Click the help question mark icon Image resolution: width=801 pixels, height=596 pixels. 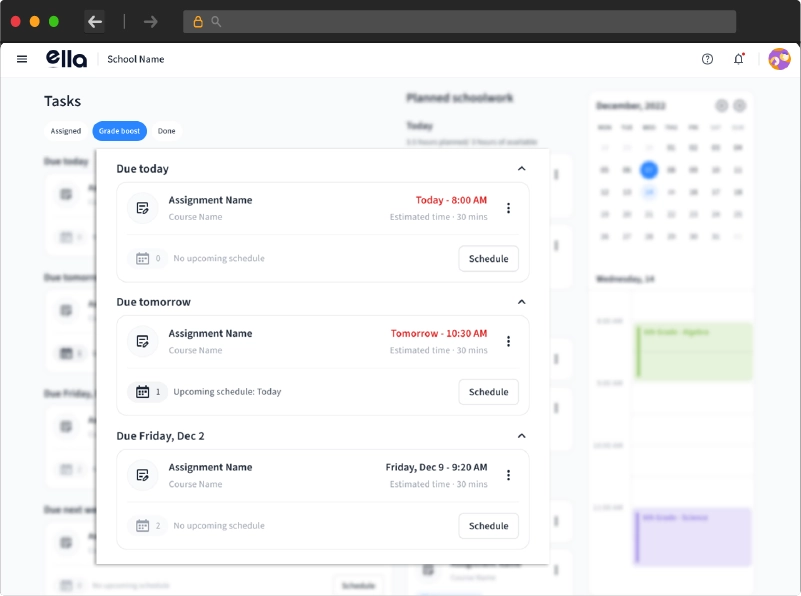707,59
